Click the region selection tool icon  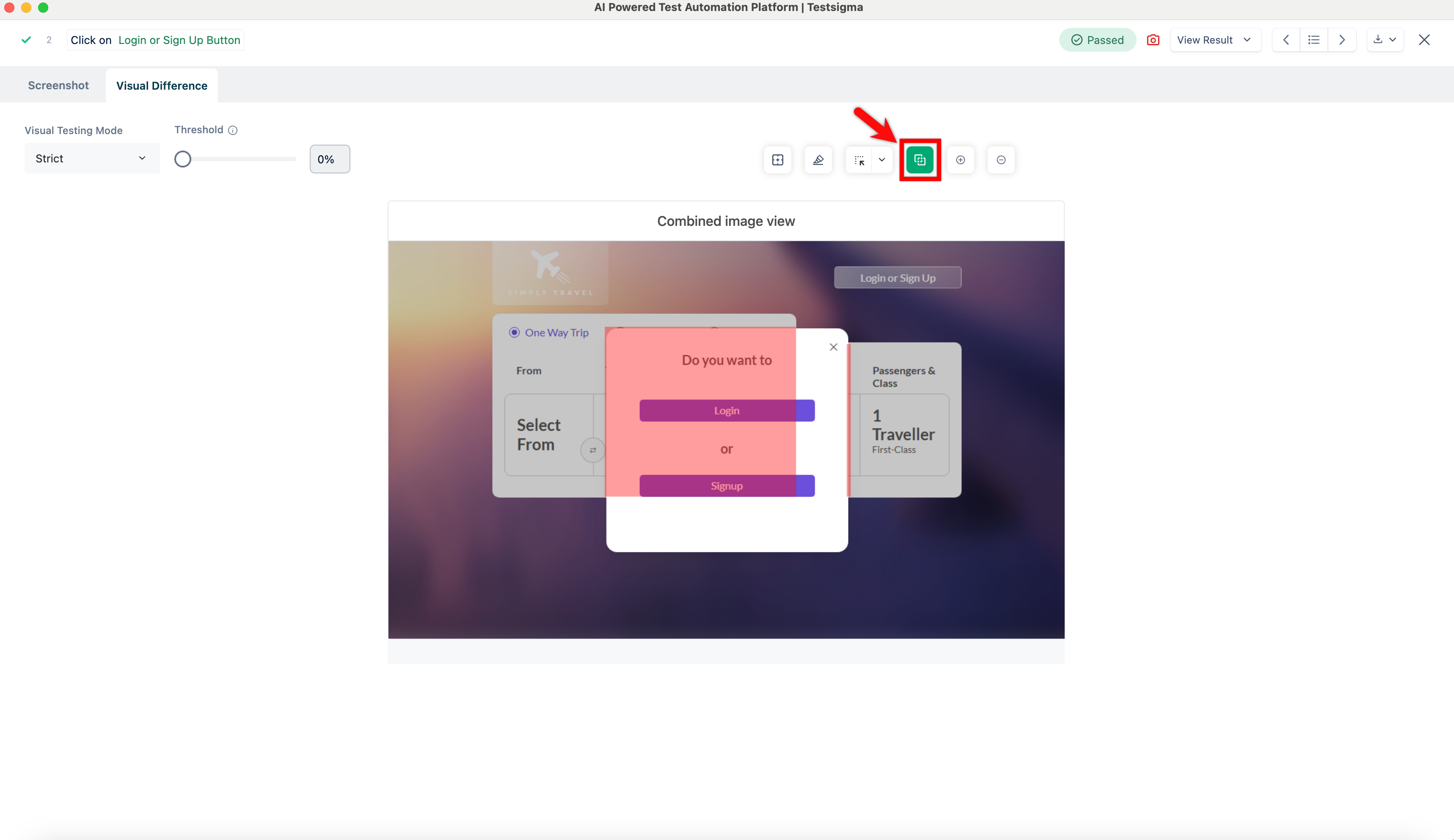[859, 160]
